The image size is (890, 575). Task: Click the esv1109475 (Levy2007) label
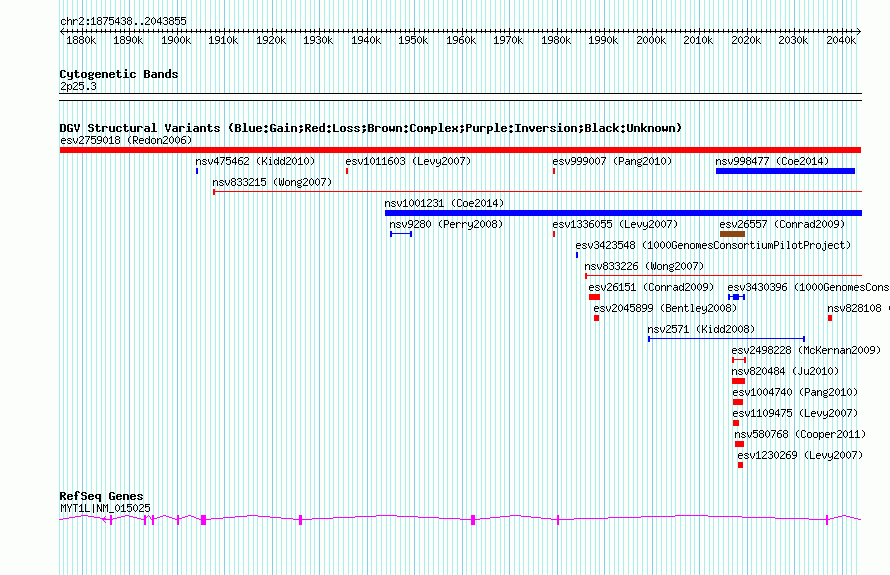pyautogui.click(x=795, y=413)
